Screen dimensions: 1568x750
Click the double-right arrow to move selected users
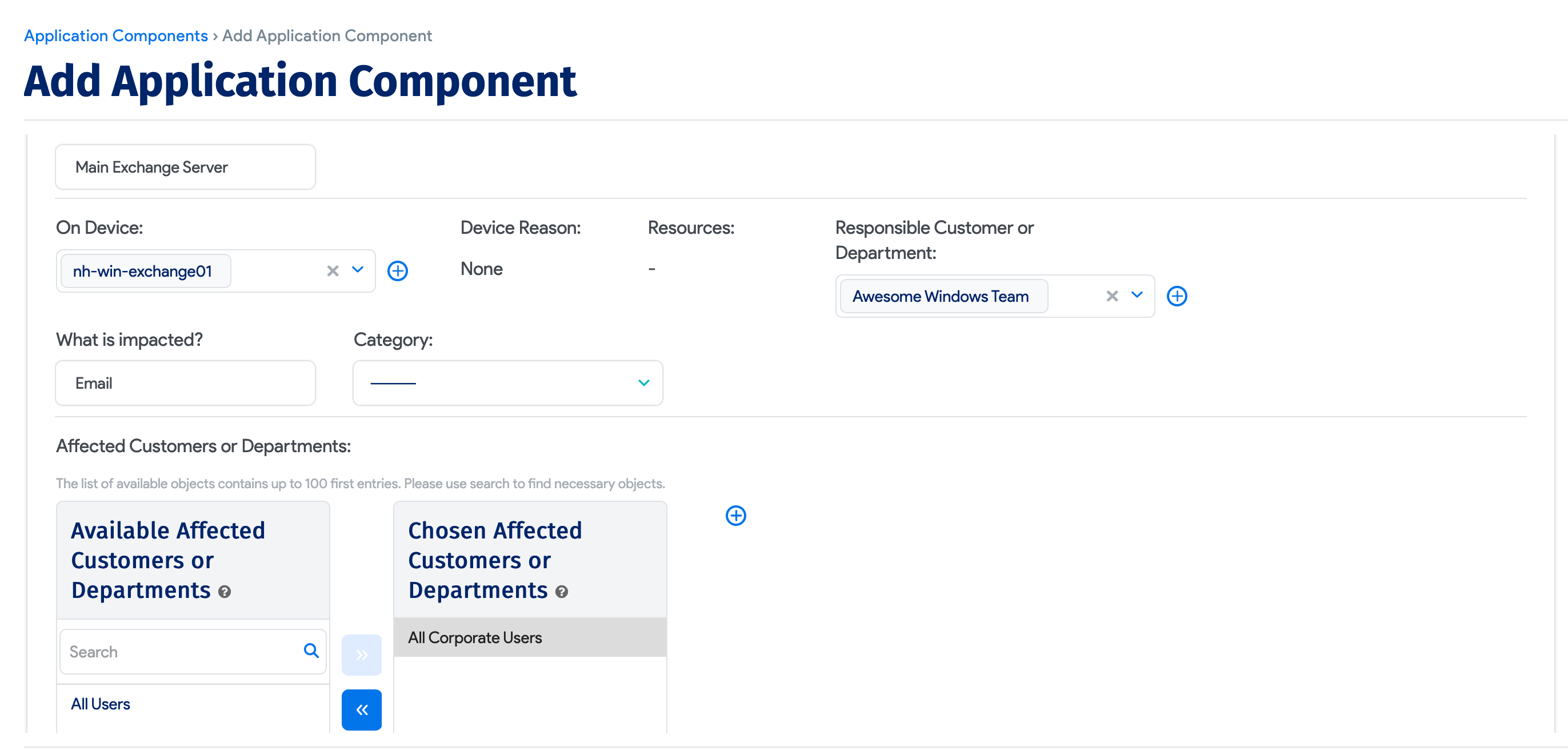point(362,654)
